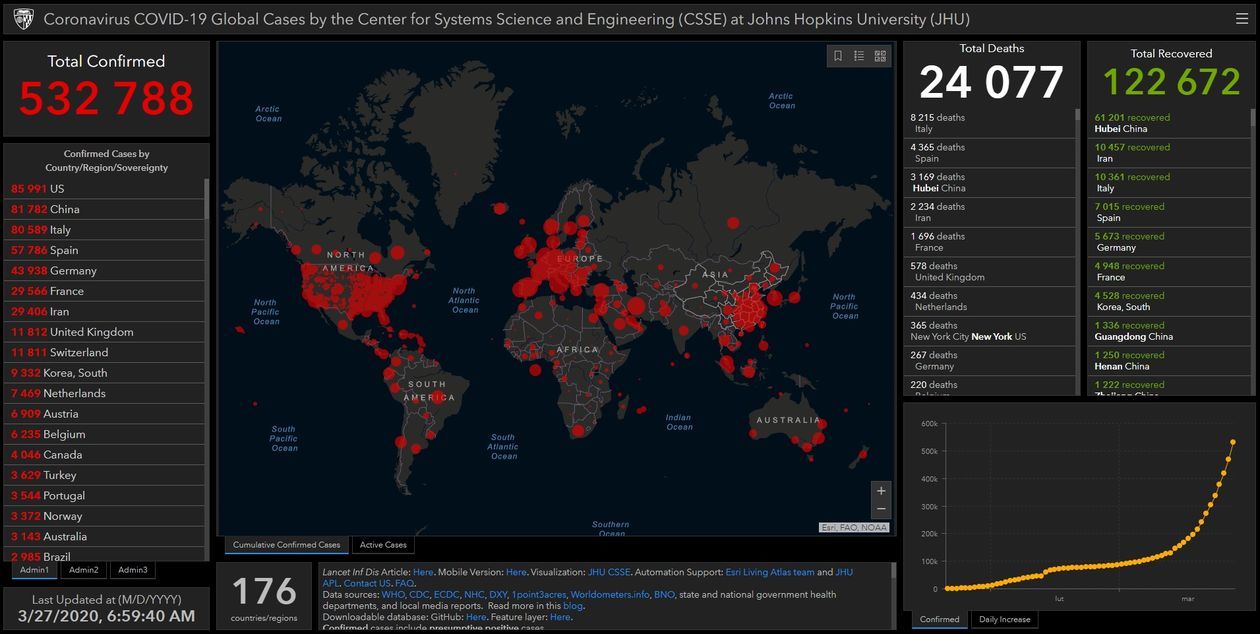
Task: Open the Worldometers.info data source link
Action: click(609, 594)
